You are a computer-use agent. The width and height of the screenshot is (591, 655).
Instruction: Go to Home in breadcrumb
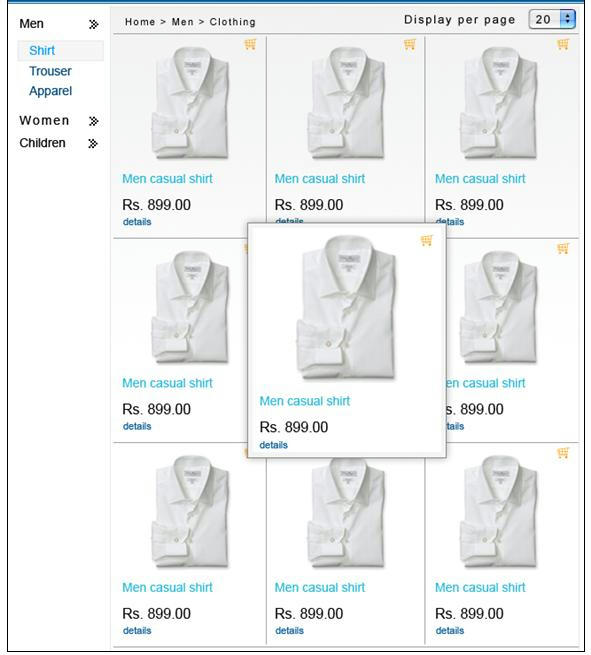[140, 22]
